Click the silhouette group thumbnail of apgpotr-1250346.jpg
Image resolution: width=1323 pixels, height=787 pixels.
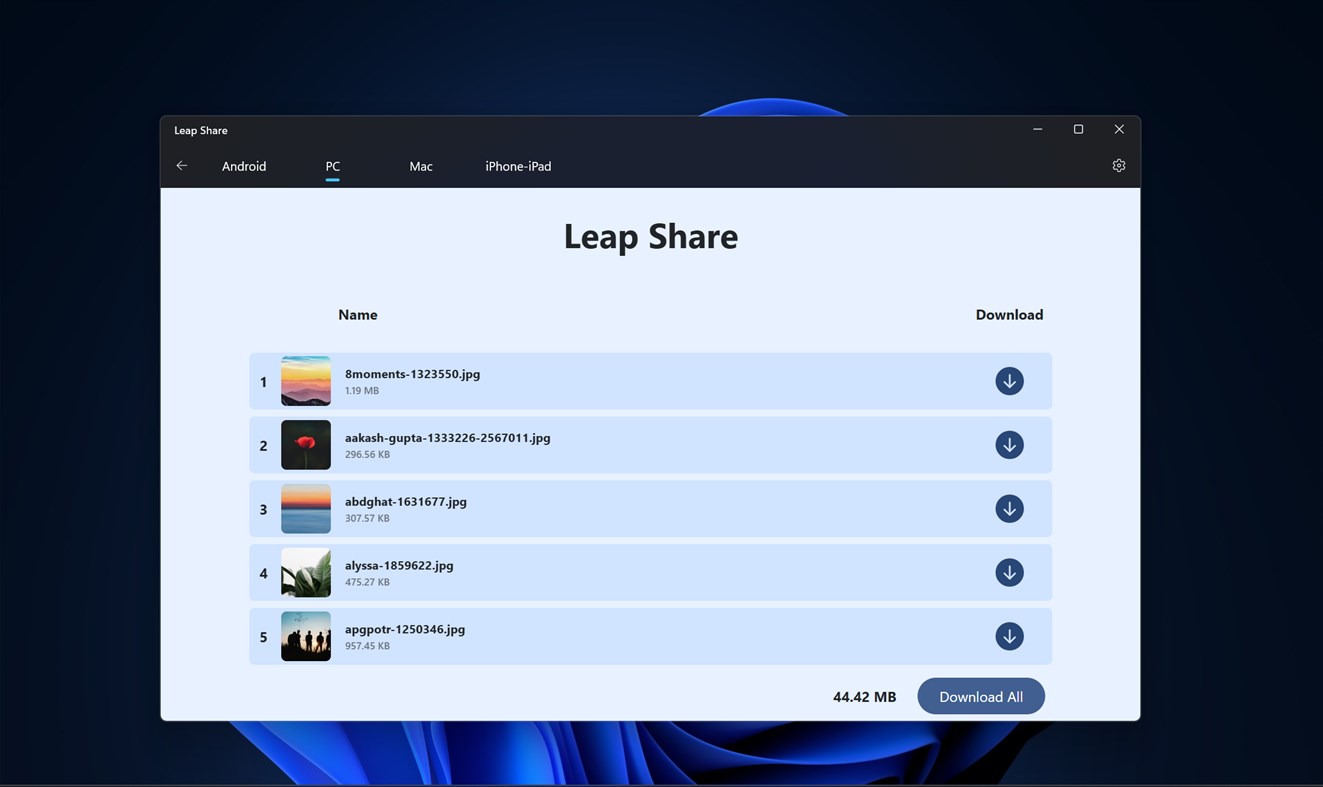[x=305, y=635]
